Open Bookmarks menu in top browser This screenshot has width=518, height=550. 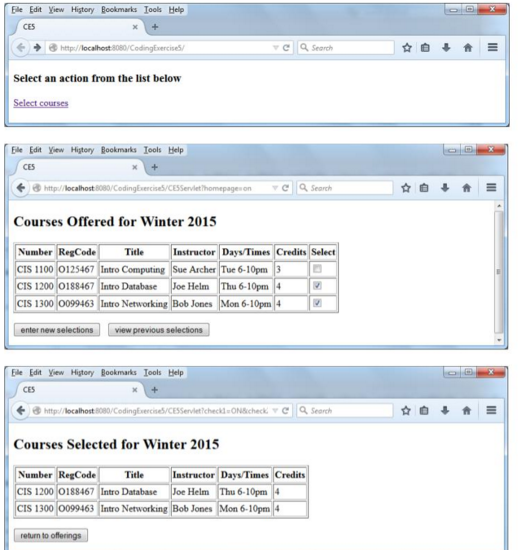click(x=119, y=10)
